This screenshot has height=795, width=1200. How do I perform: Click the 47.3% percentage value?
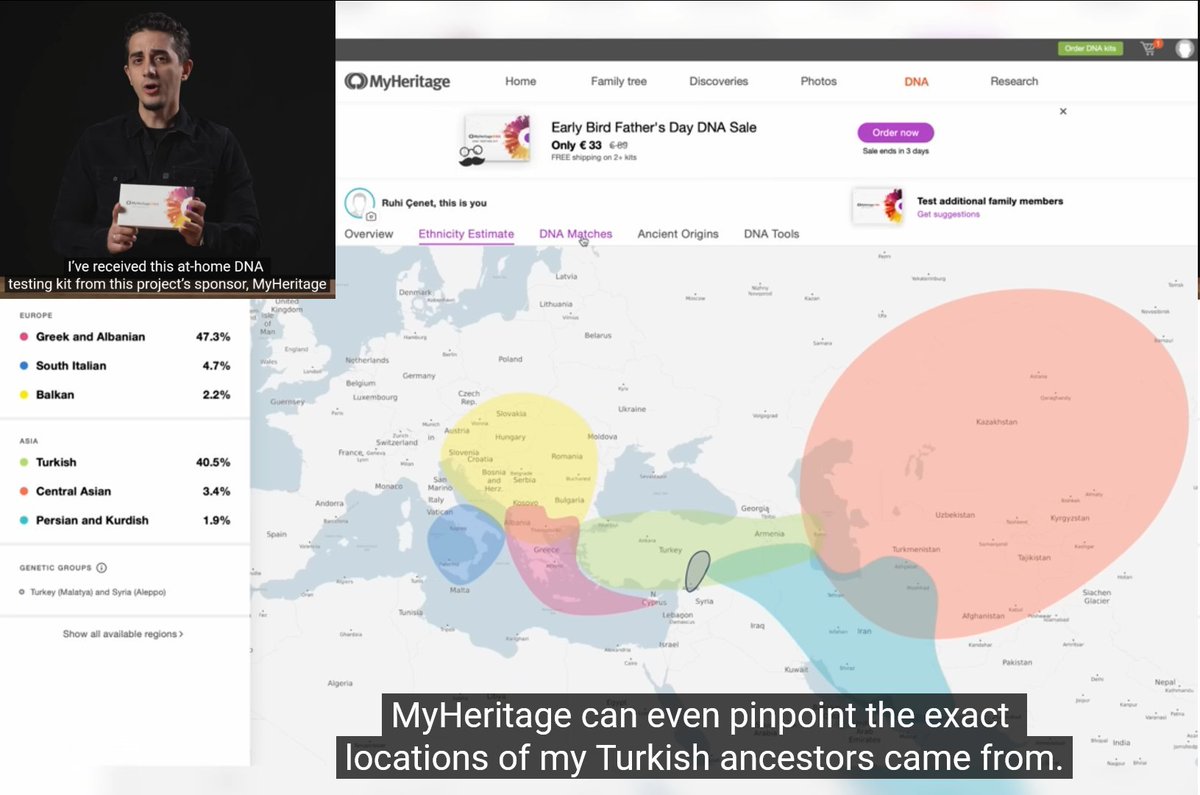click(213, 337)
